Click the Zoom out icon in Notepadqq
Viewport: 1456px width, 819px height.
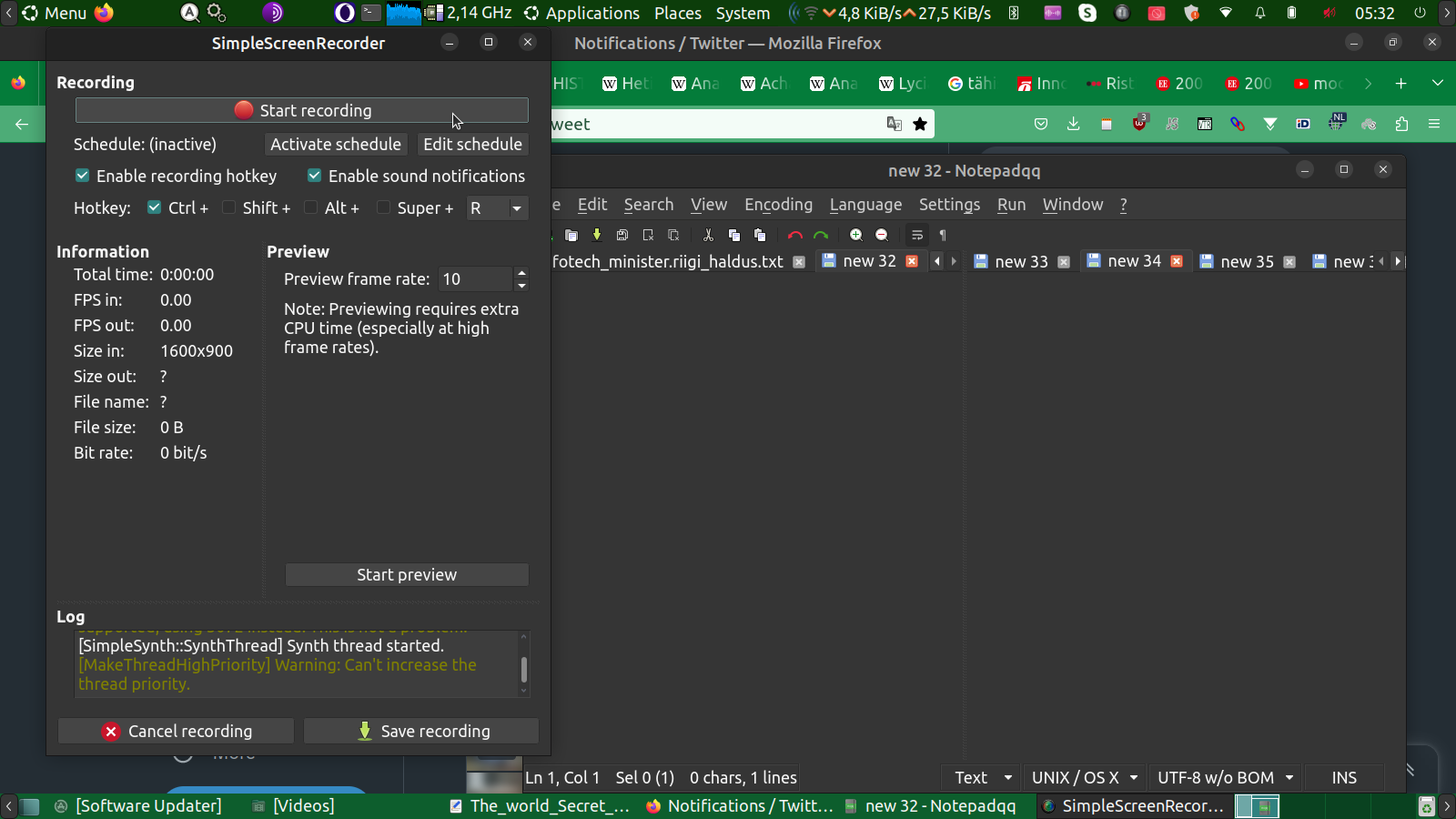click(x=882, y=235)
